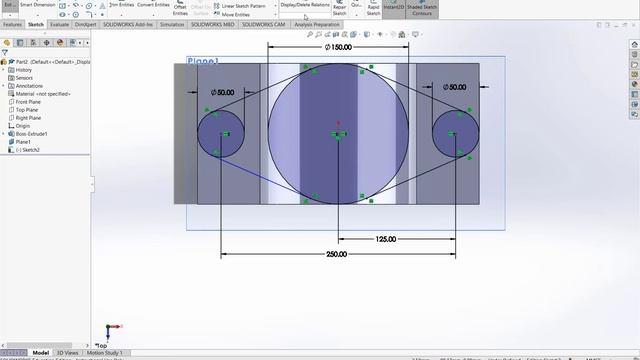The width and height of the screenshot is (640, 360).
Task: Expand the Boss-Extrude1 feature
Action: pos(3,133)
